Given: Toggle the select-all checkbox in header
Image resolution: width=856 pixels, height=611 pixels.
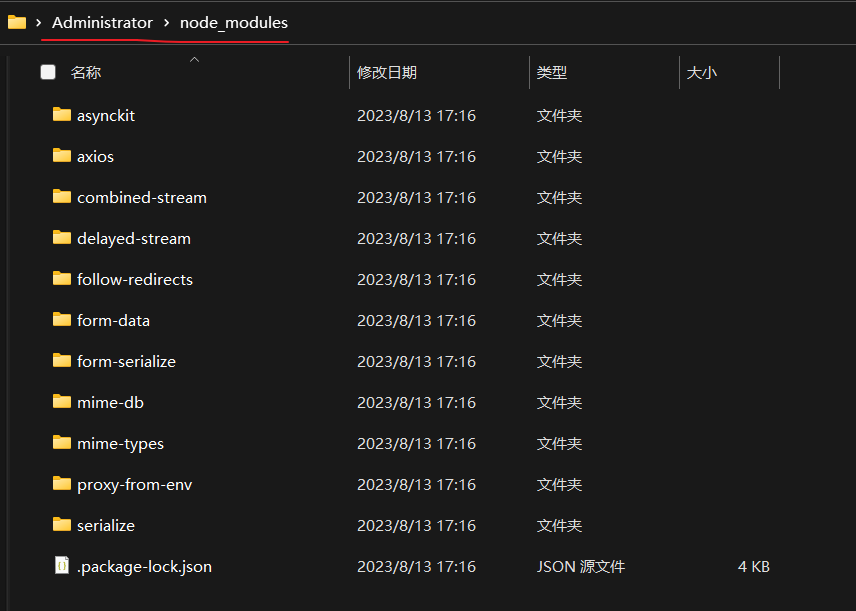Looking at the screenshot, I should click(x=48, y=72).
